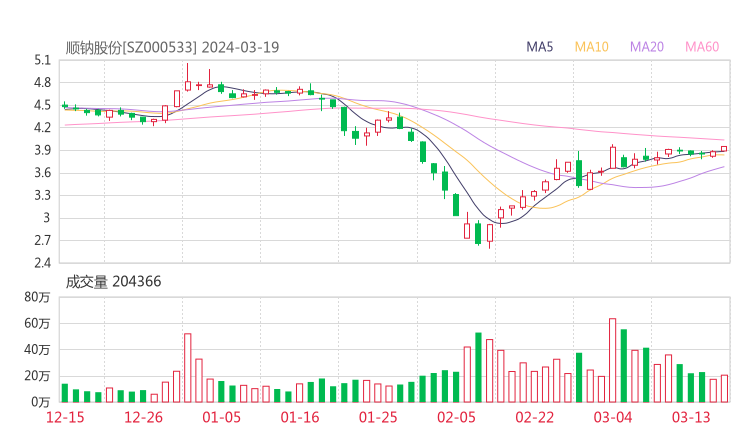Click the 12-26 date axis label
740x440 pixels.
click(x=143, y=417)
